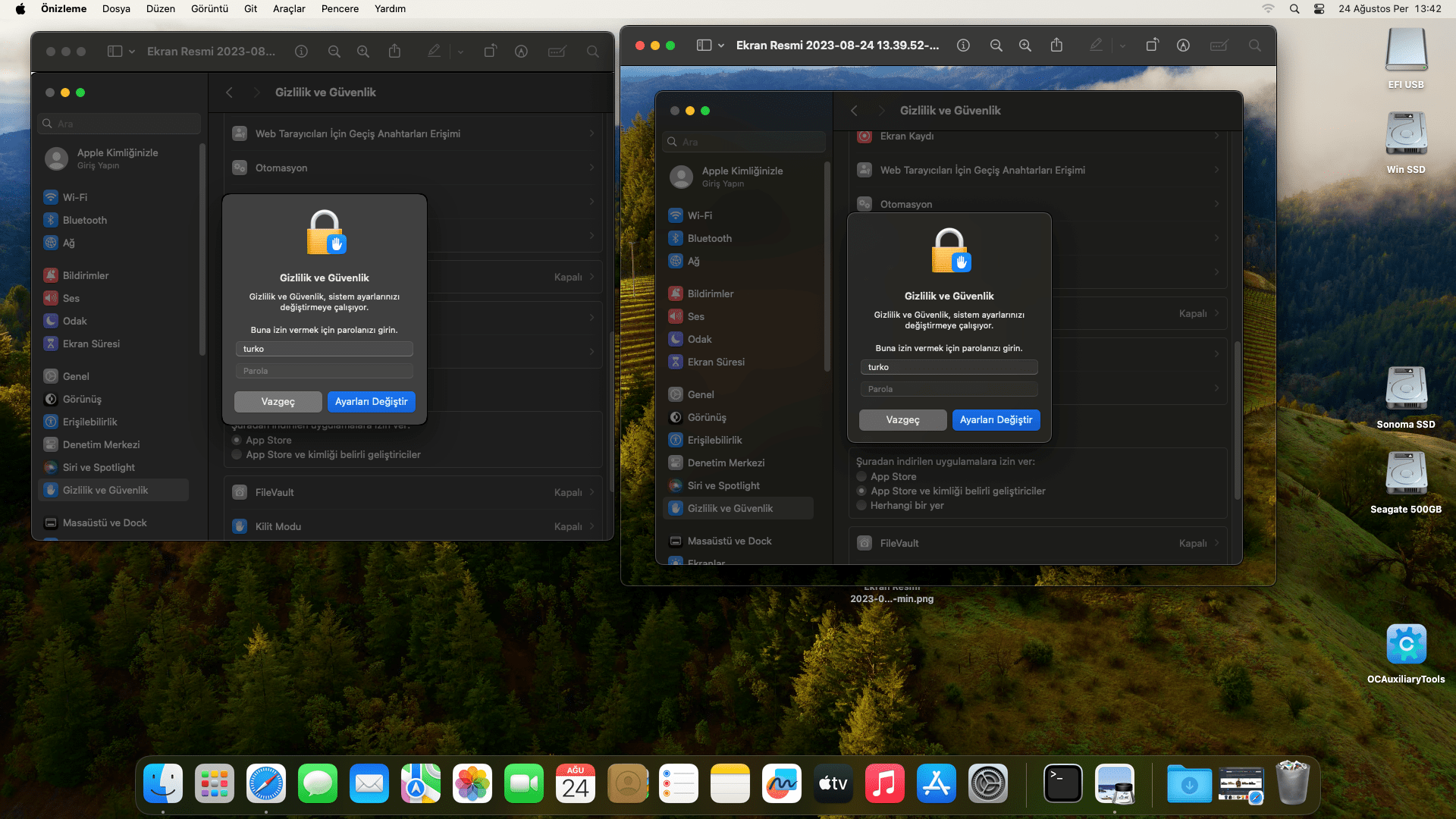Expand the FileVault row chevron on the right
The width and height of the screenshot is (1456, 819).
tap(1216, 543)
